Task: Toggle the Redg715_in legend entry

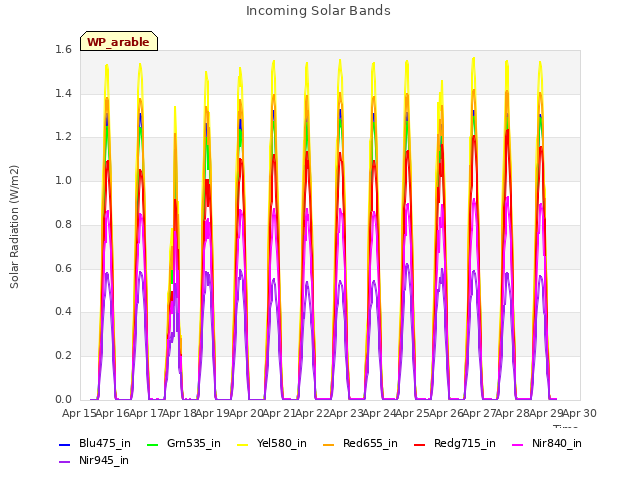Action: click(x=455, y=444)
